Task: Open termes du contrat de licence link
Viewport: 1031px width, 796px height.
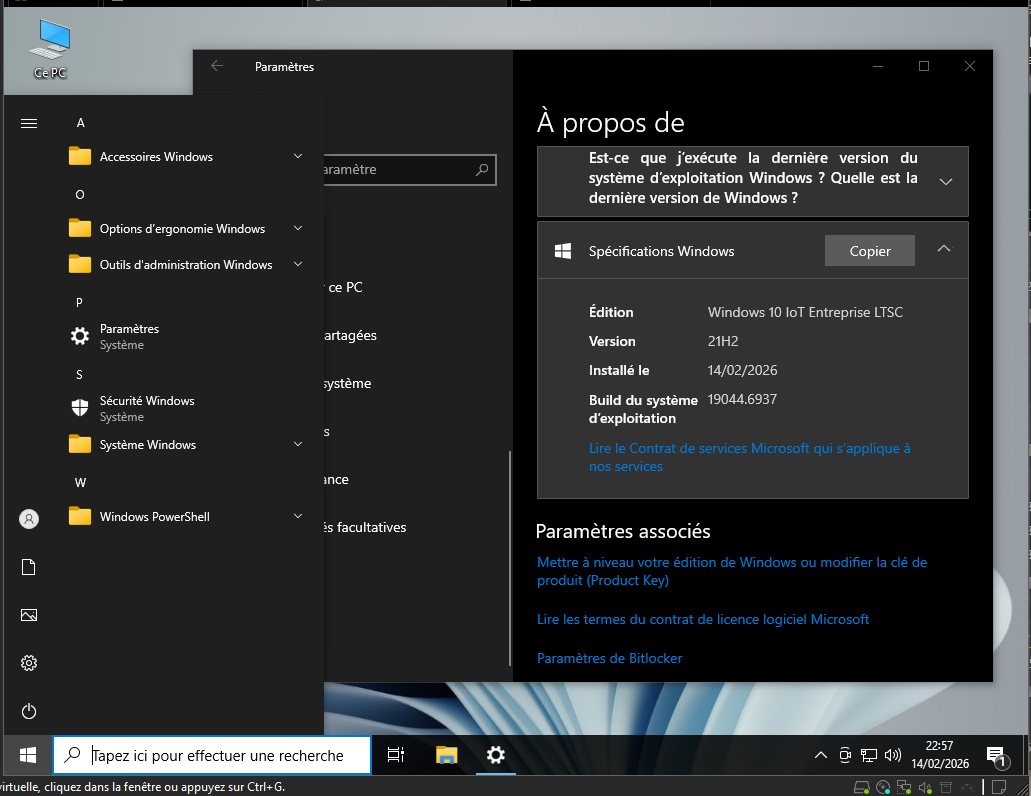Action: (x=703, y=619)
